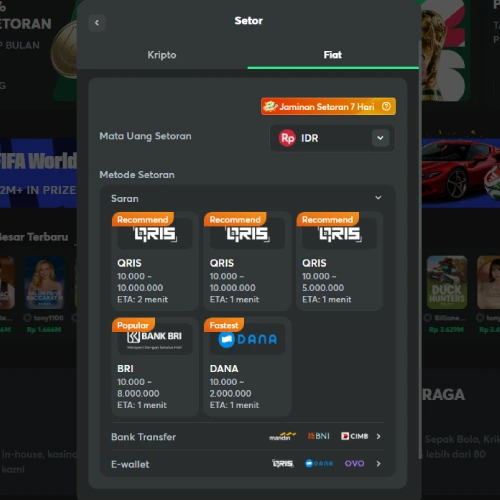Click the Bank BRI logo
This screenshot has width=500, height=500.
coord(155,339)
